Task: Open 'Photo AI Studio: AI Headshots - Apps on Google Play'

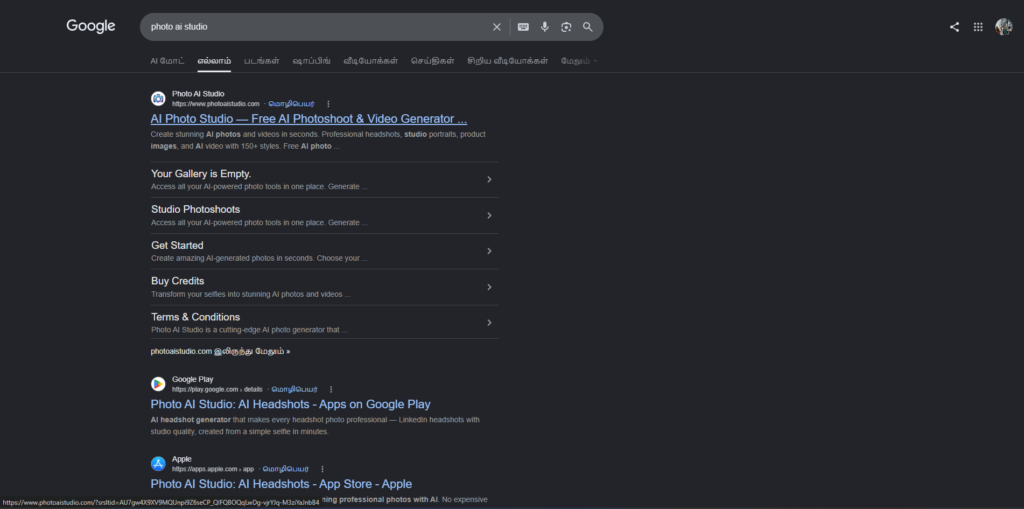Action: [x=291, y=404]
